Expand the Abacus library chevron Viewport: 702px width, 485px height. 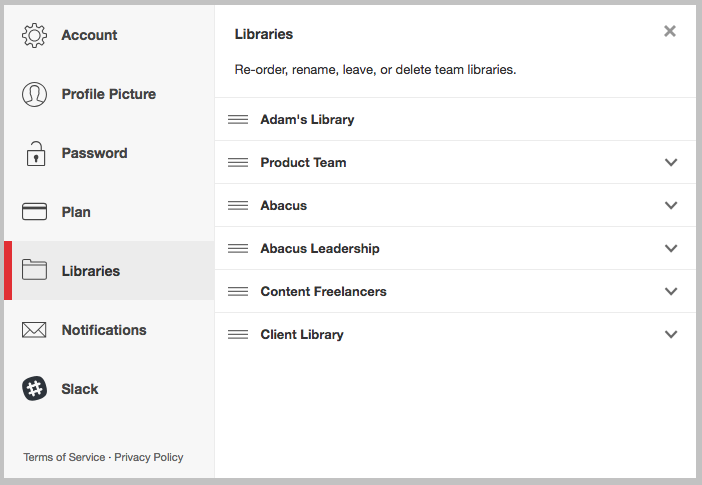[x=671, y=206]
